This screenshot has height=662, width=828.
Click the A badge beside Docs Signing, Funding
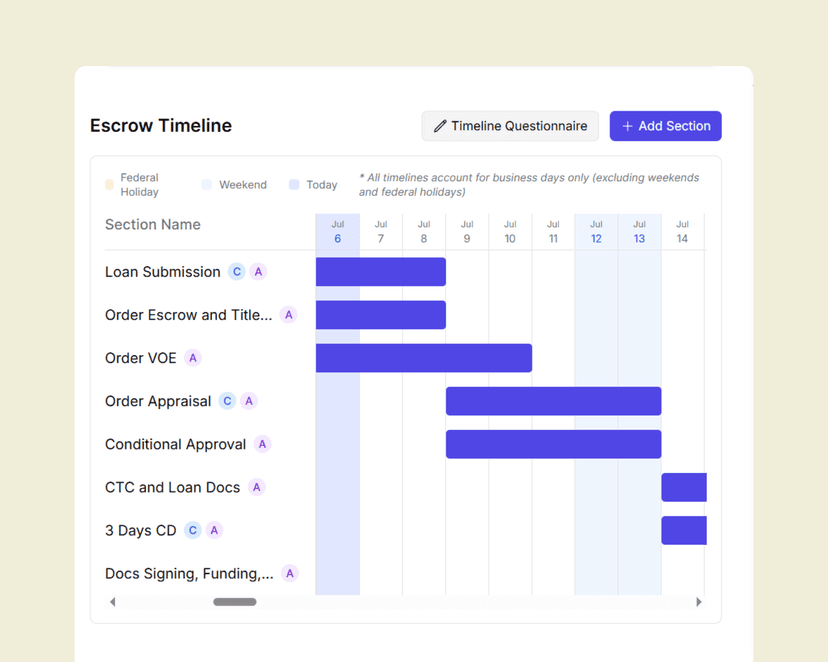pyautogui.click(x=289, y=573)
